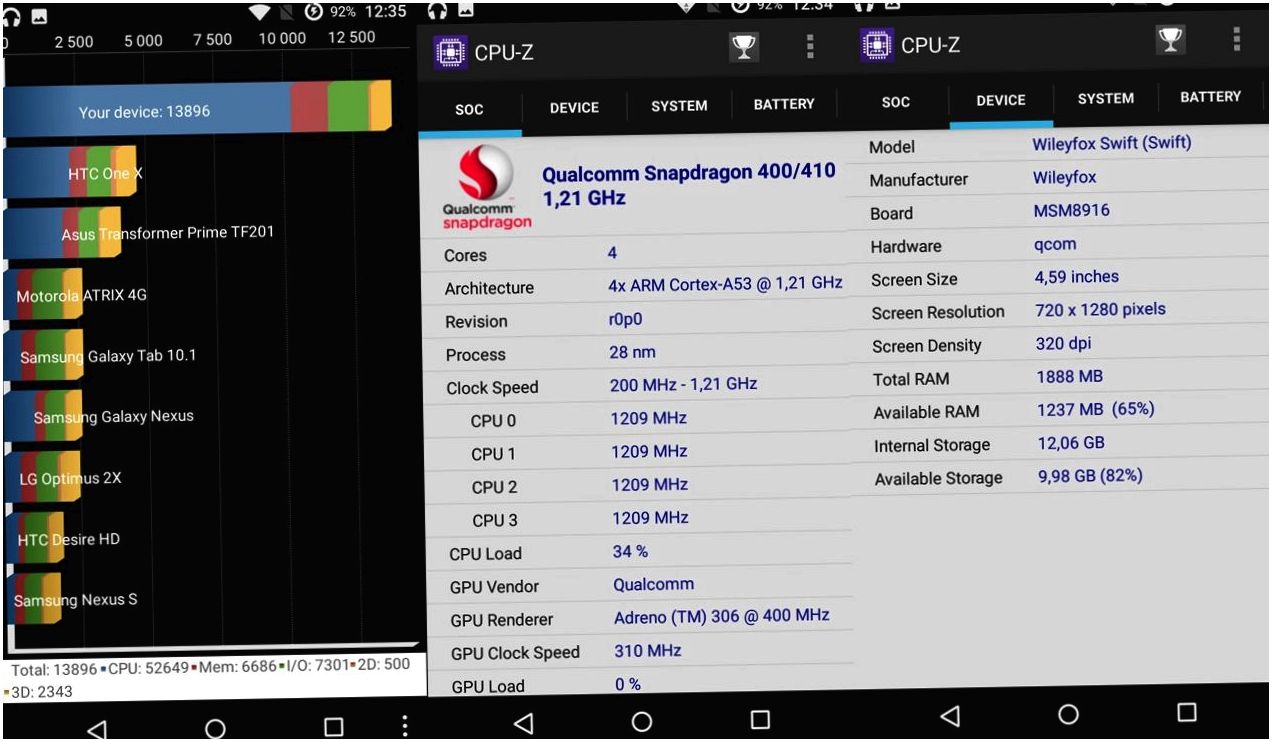Tap CPU-Z chip app icon in right panel
Screen dimensions: 1272x742
(877, 45)
